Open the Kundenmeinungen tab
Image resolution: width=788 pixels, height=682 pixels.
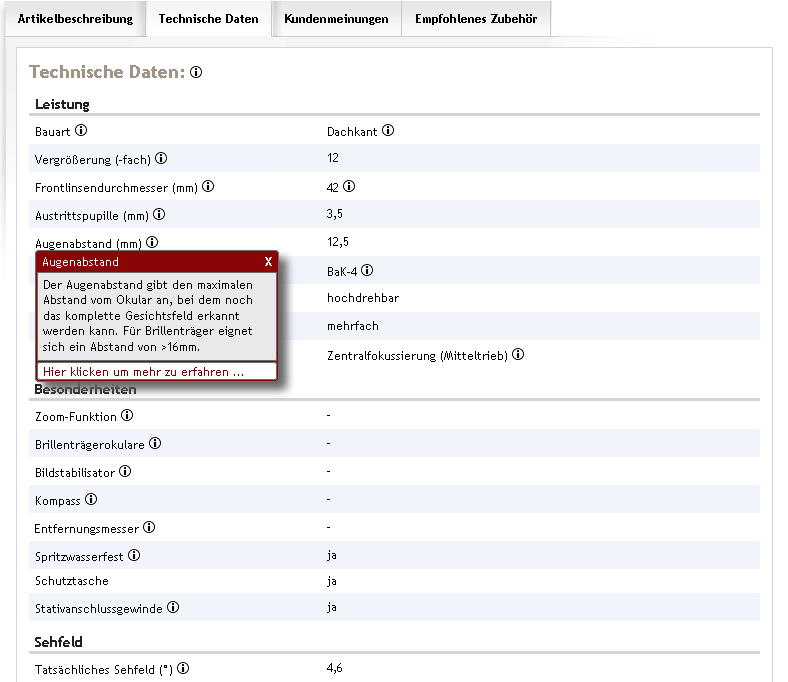pyautogui.click(x=336, y=19)
